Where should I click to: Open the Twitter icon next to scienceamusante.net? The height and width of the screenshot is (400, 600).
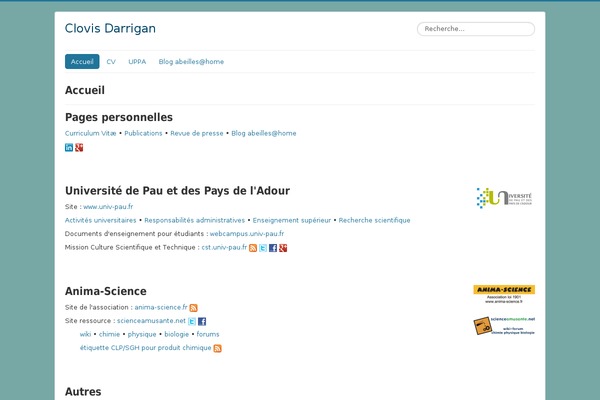(192, 322)
